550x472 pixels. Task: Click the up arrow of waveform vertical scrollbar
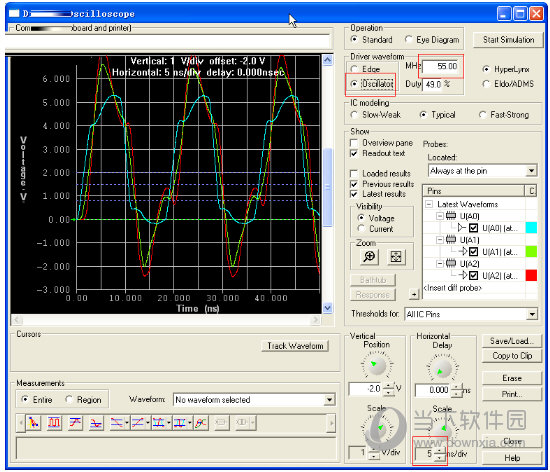point(327,60)
